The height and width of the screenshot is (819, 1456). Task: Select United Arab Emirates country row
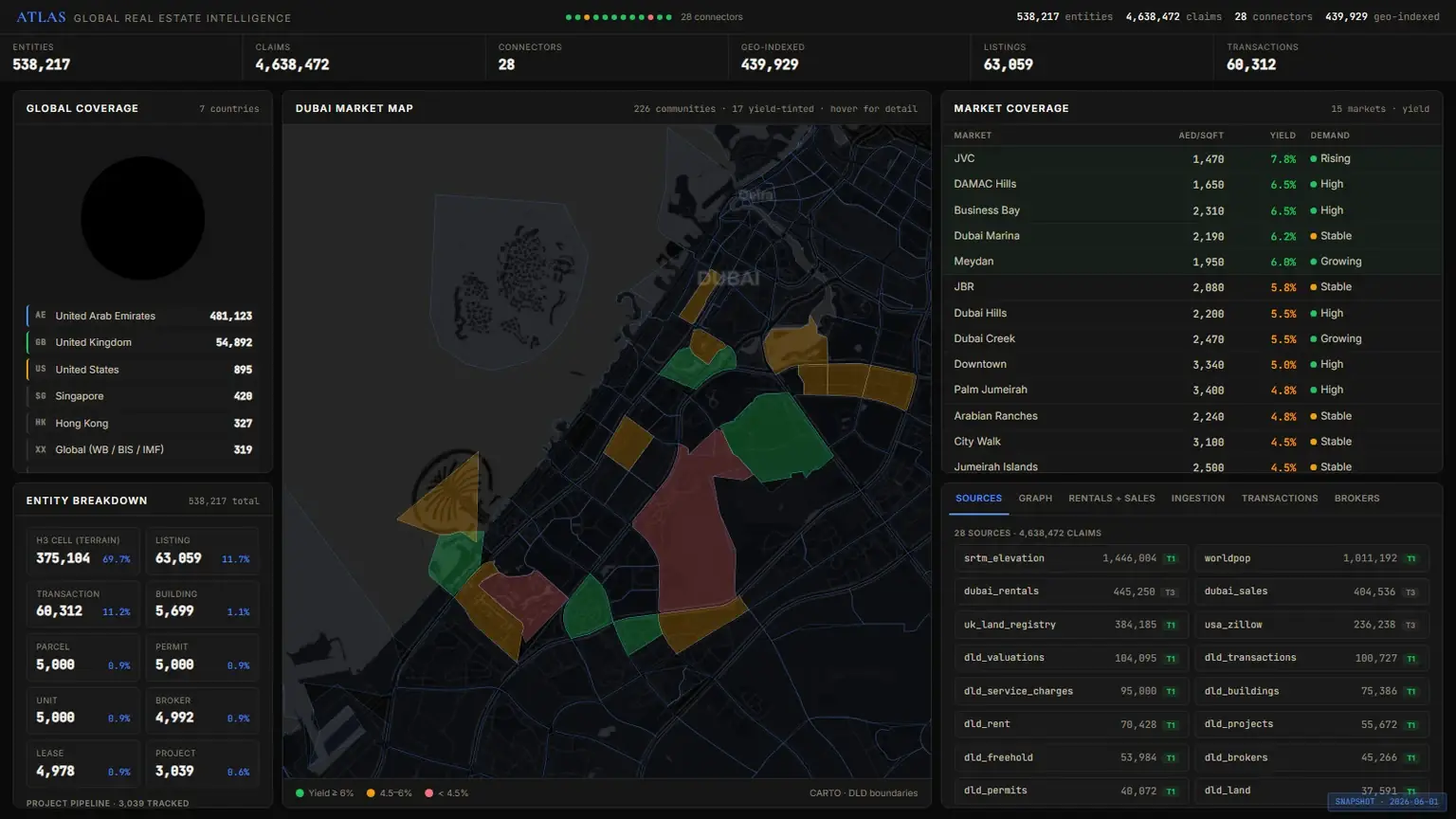[143, 316]
